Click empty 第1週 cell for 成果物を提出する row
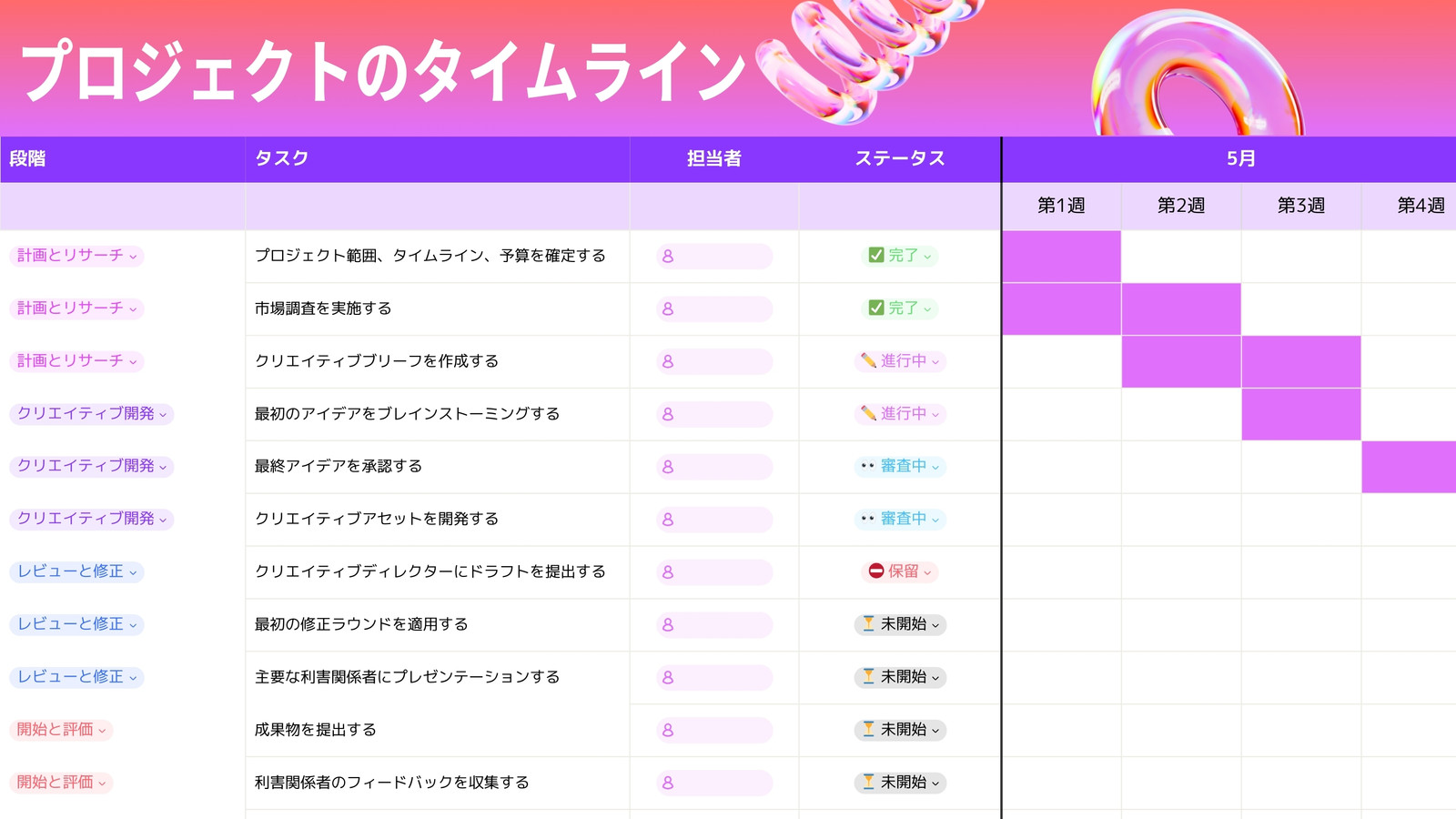The width and height of the screenshot is (1456, 819). (1062, 731)
